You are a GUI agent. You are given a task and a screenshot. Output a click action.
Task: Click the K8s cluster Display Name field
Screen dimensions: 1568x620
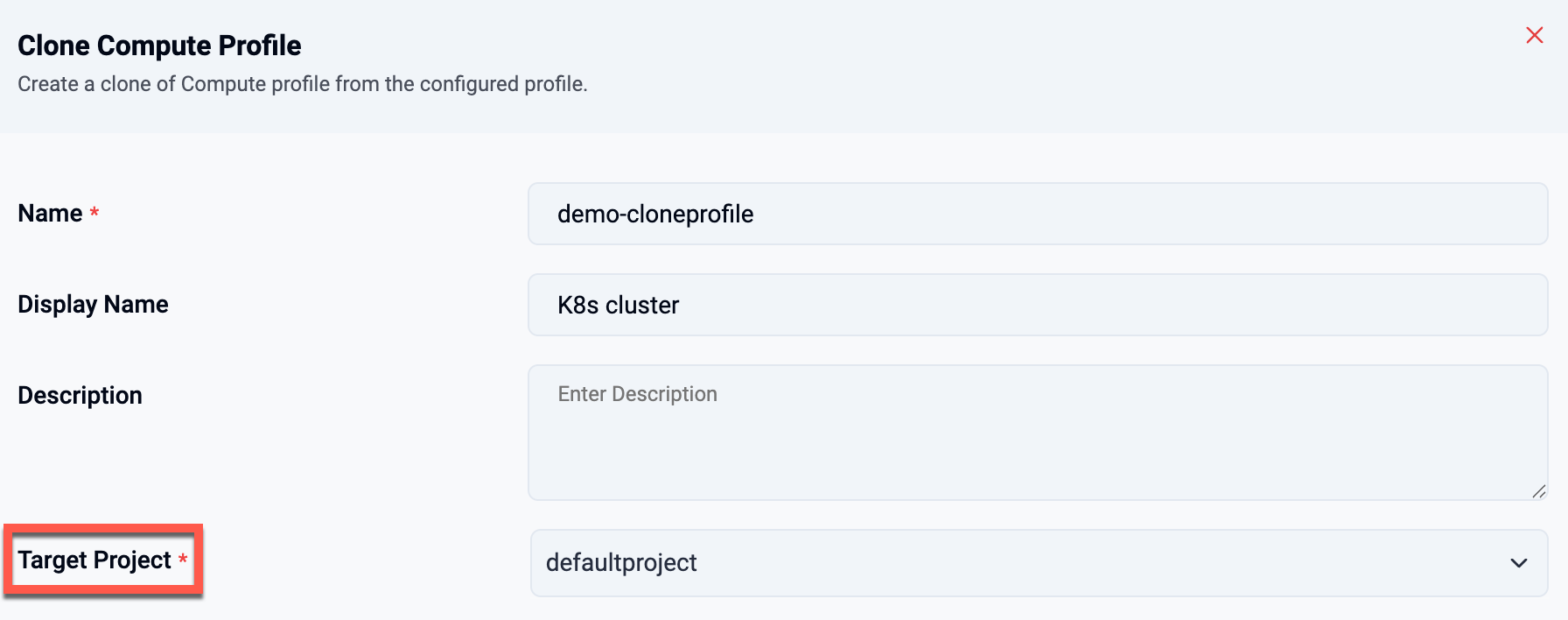[1039, 305]
